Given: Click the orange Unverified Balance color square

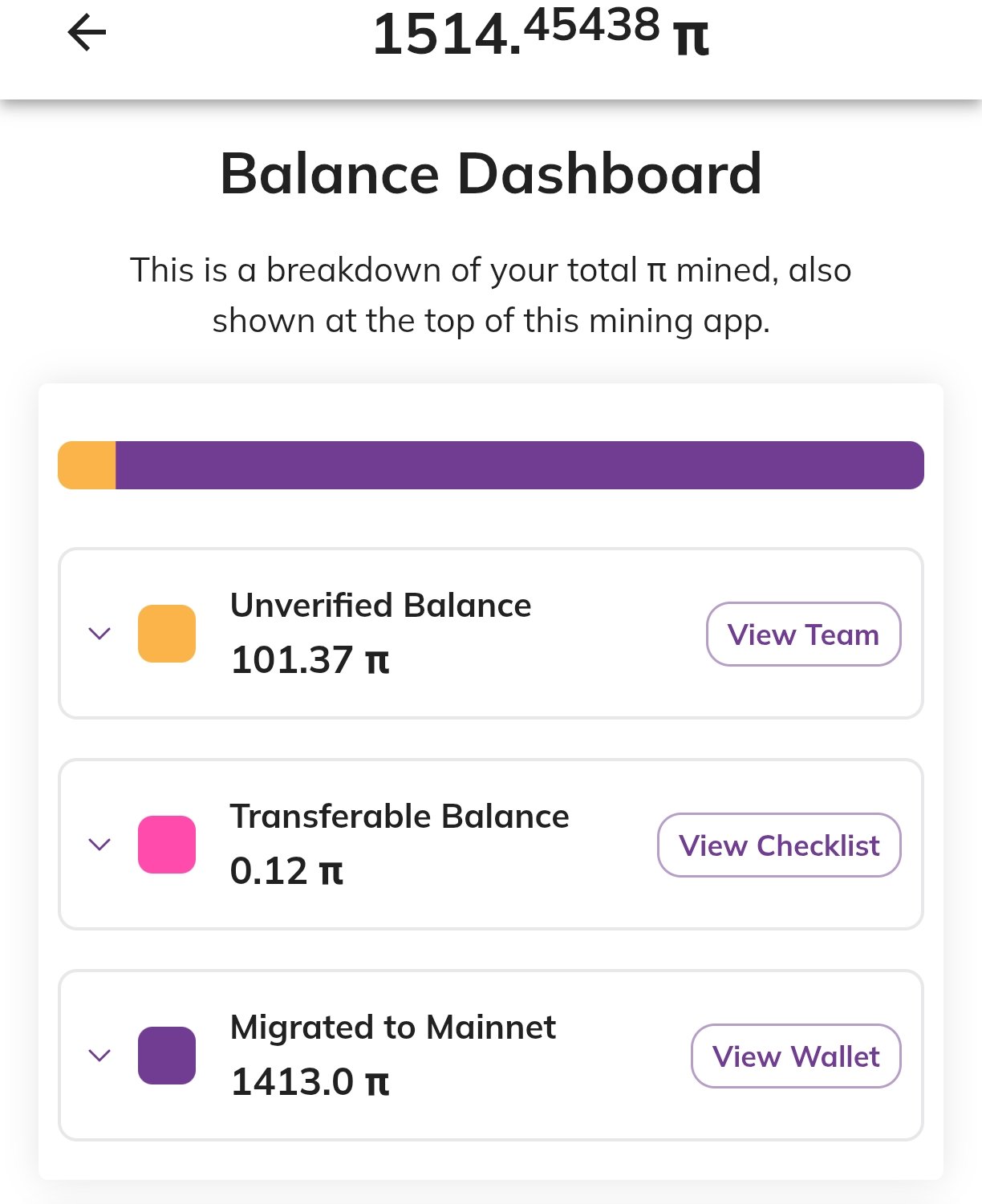Looking at the screenshot, I should [167, 634].
